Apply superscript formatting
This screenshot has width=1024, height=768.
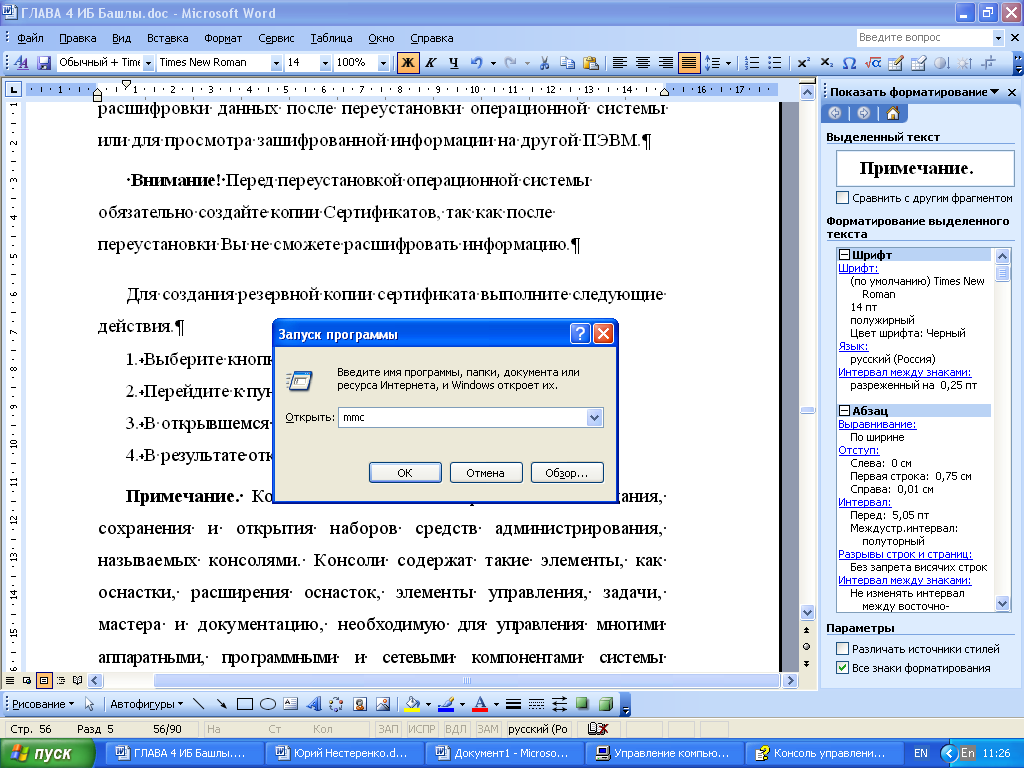pos(803,63)
